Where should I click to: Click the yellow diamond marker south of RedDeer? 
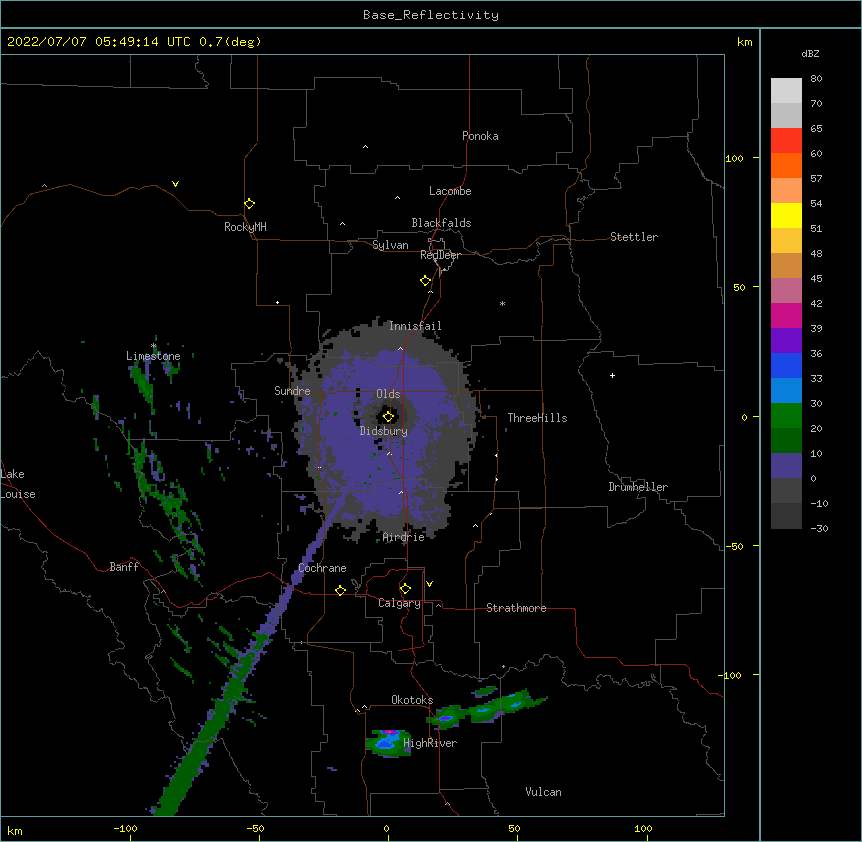tap(425, 281)
